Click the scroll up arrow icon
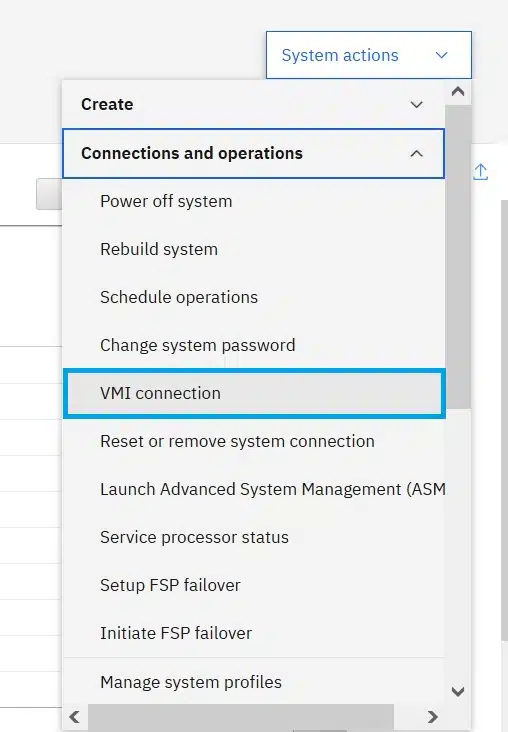 pos(458,92)
